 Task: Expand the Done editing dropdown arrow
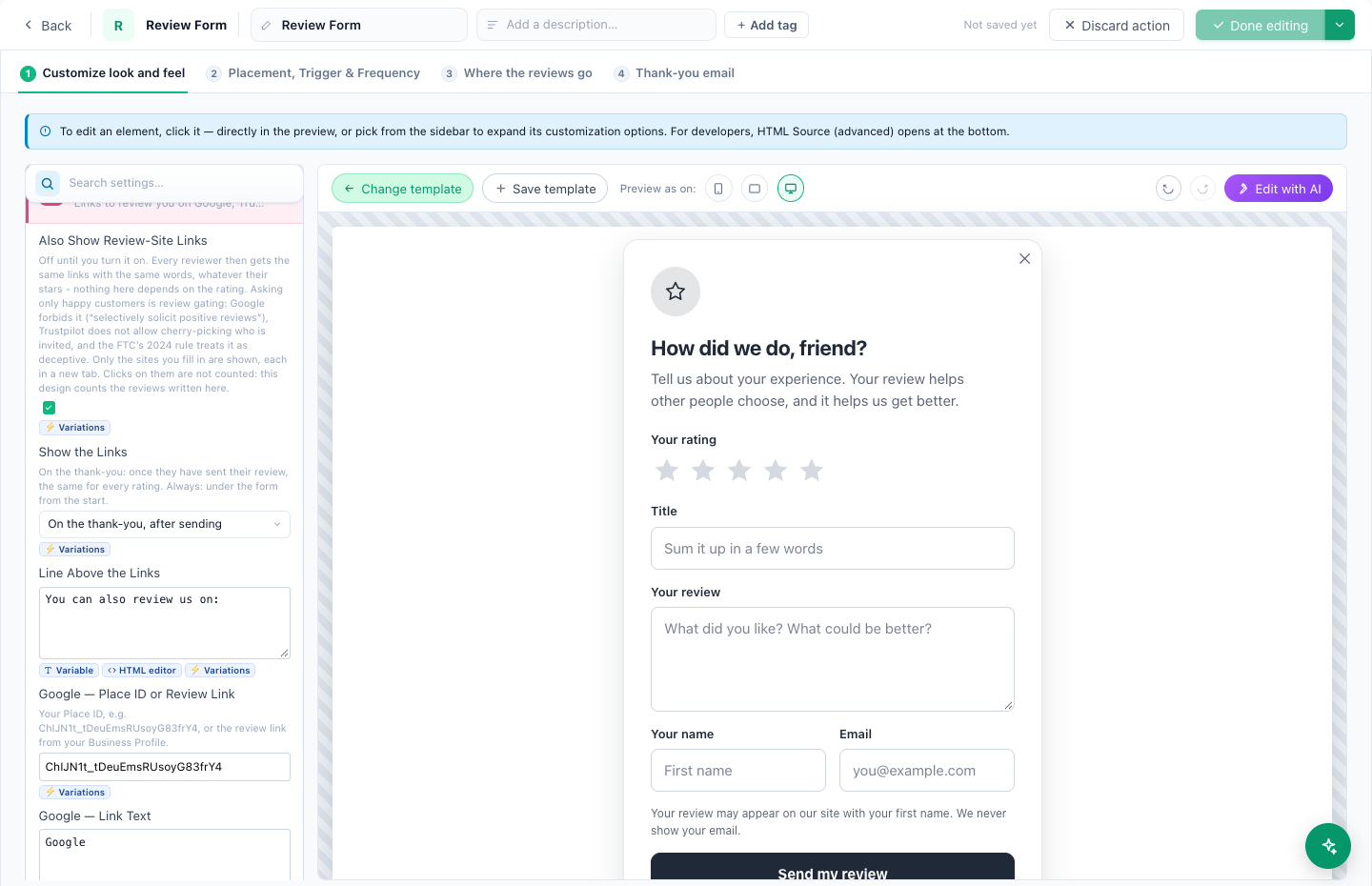tap(1340, 25)
